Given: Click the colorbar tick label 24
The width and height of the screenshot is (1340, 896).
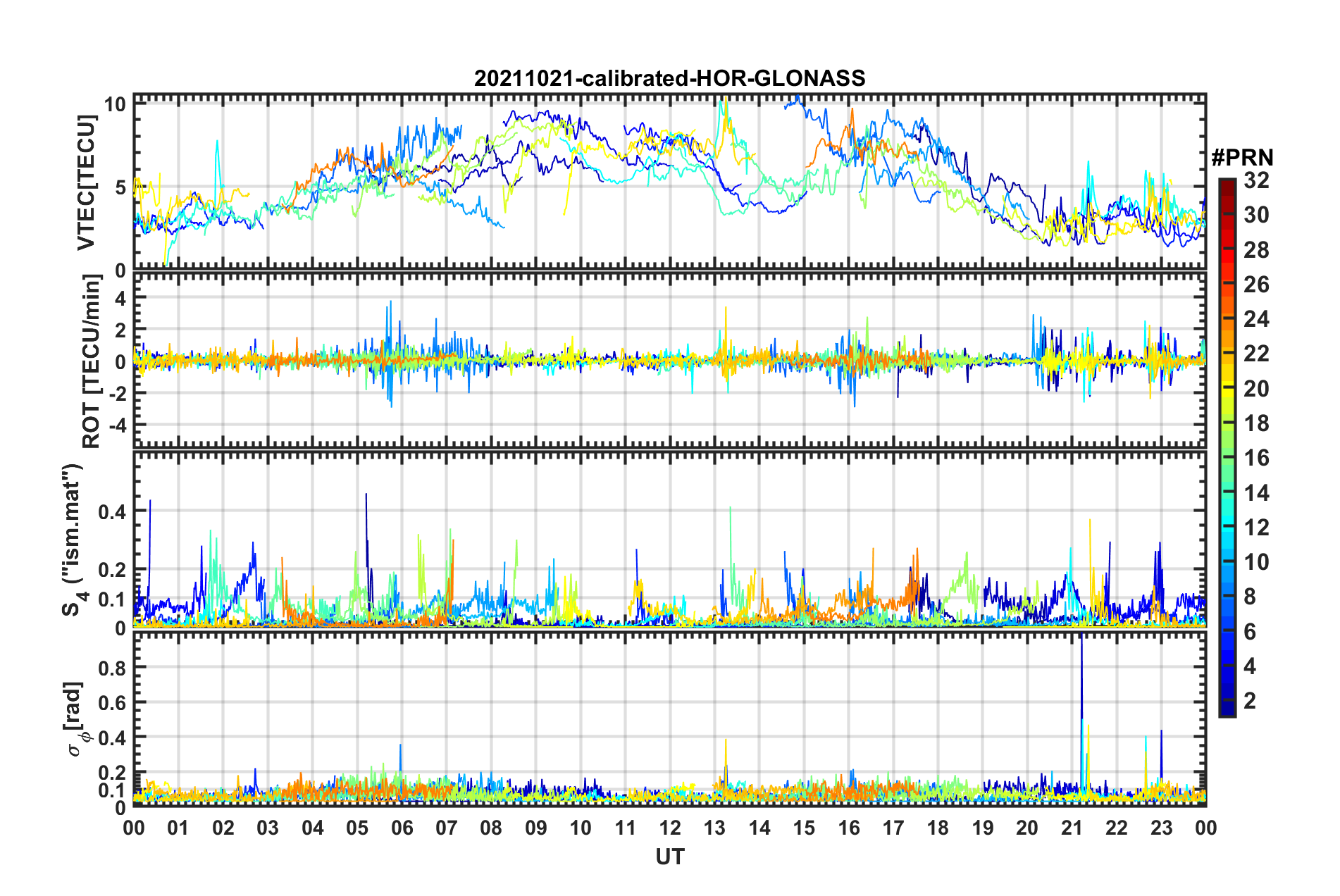Looking at the screenshot, I should (1255, 320).
